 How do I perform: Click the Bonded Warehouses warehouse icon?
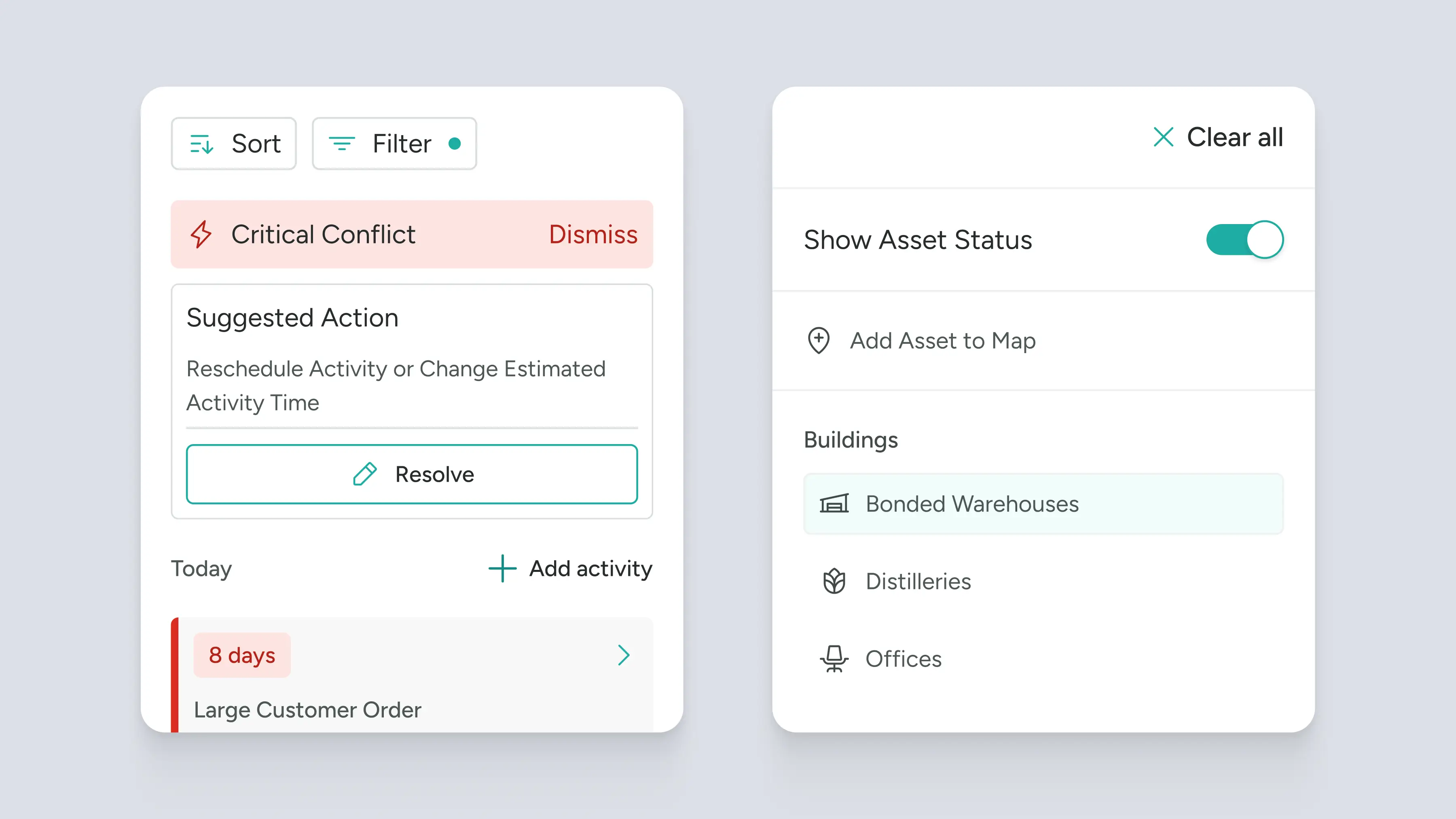[x=834, y=504]
